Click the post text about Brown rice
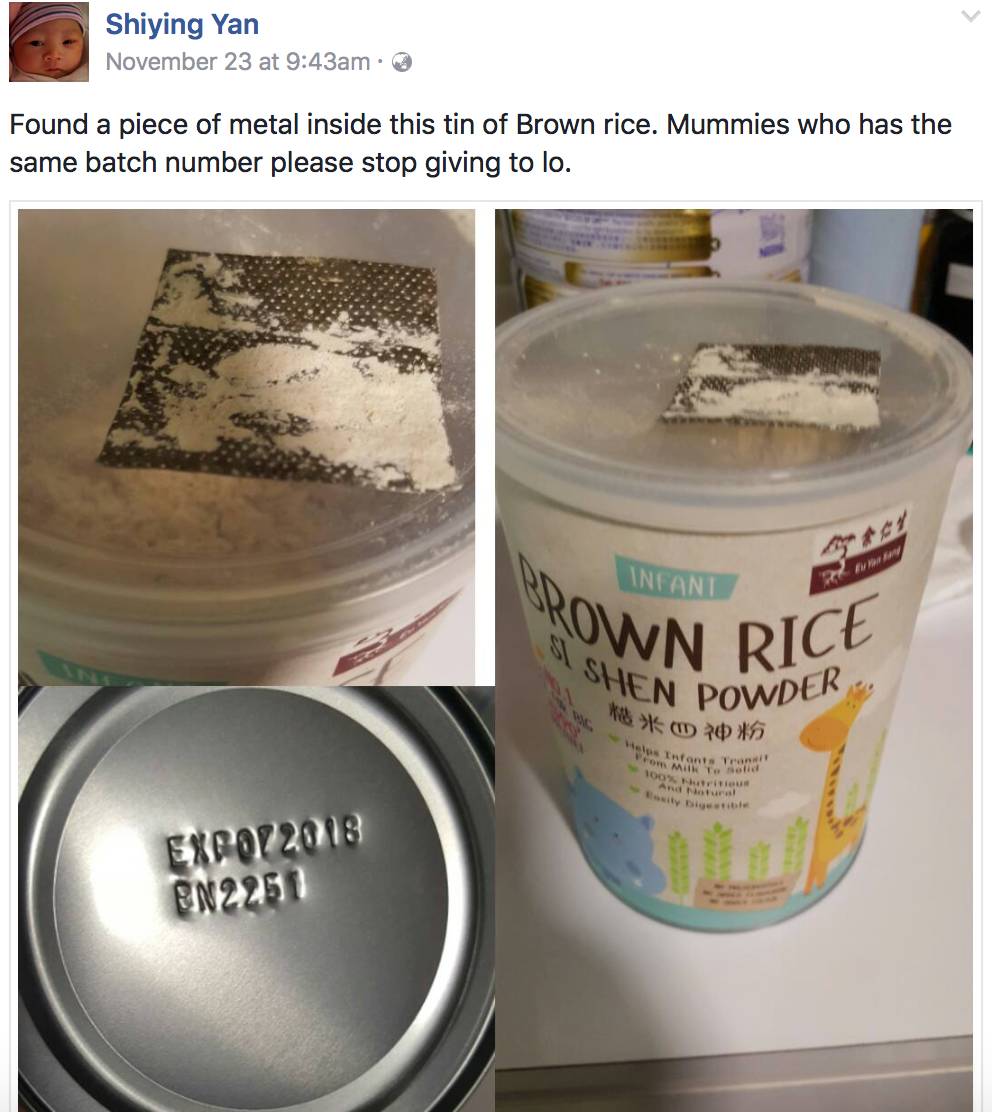992x1112 pixels. click(480, 143)
